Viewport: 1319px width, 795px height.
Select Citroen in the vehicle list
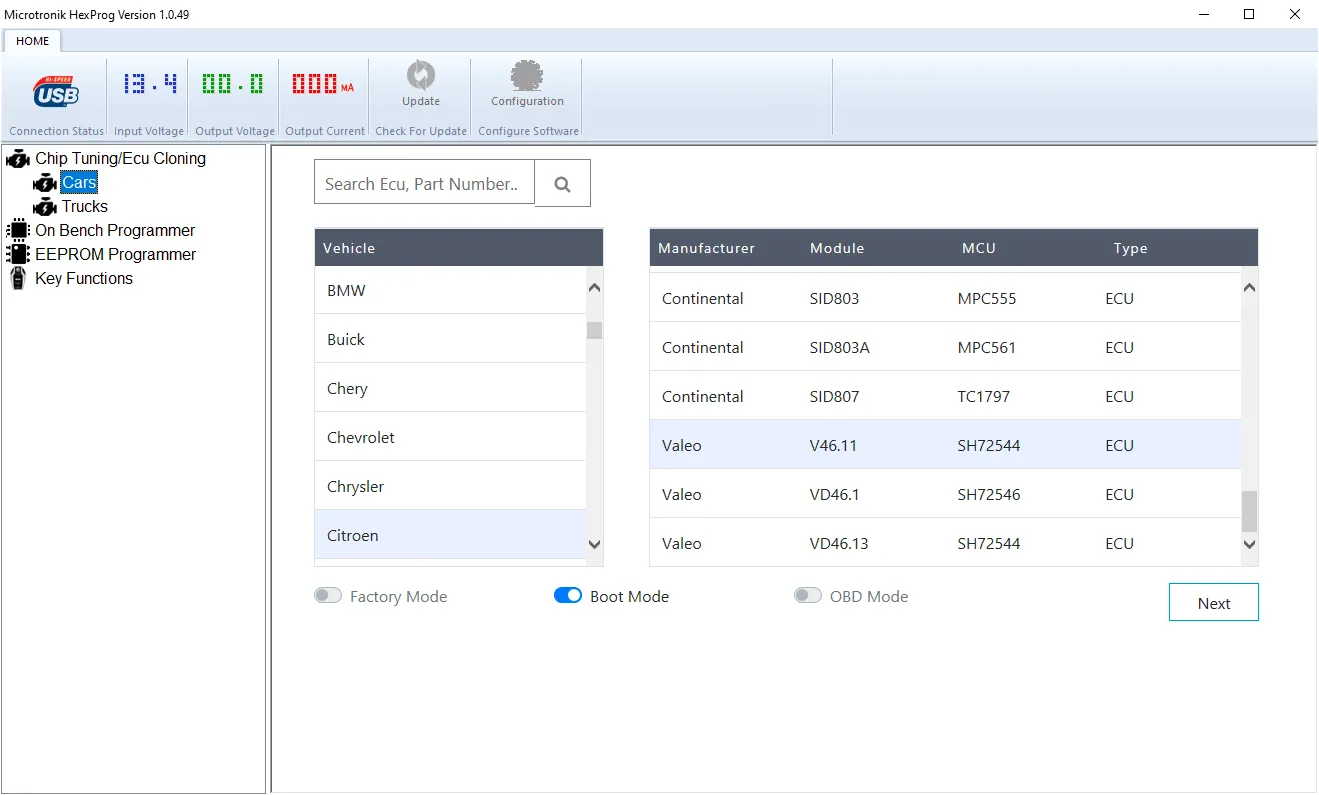tap(450, 535)
